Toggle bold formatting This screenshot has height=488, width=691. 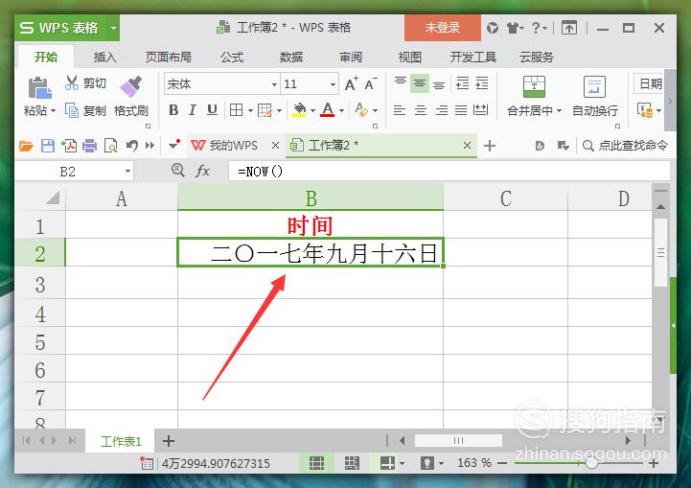click(x=174, y=110)
